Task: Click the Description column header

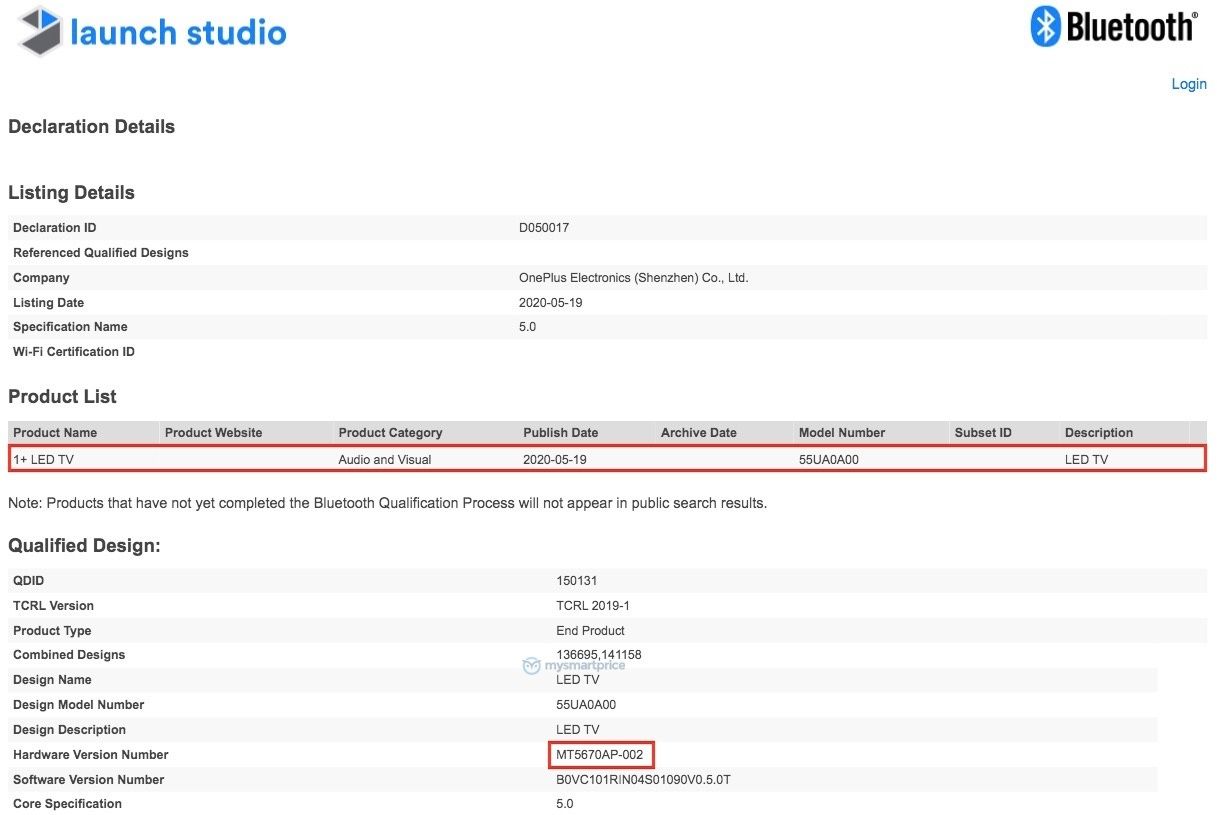Action: click(x=1098, y=433)
